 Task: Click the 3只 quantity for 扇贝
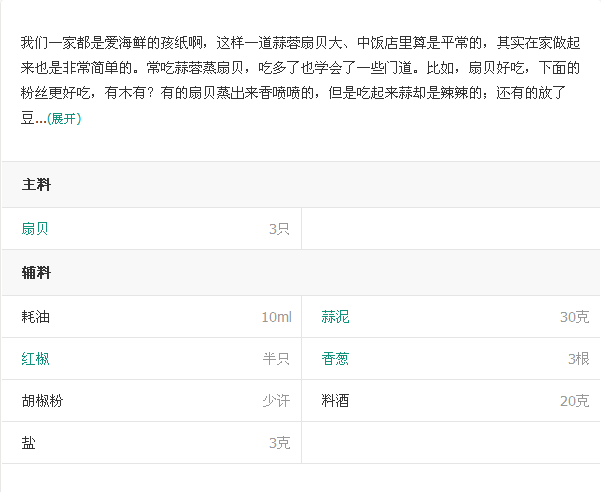[279, 229]
